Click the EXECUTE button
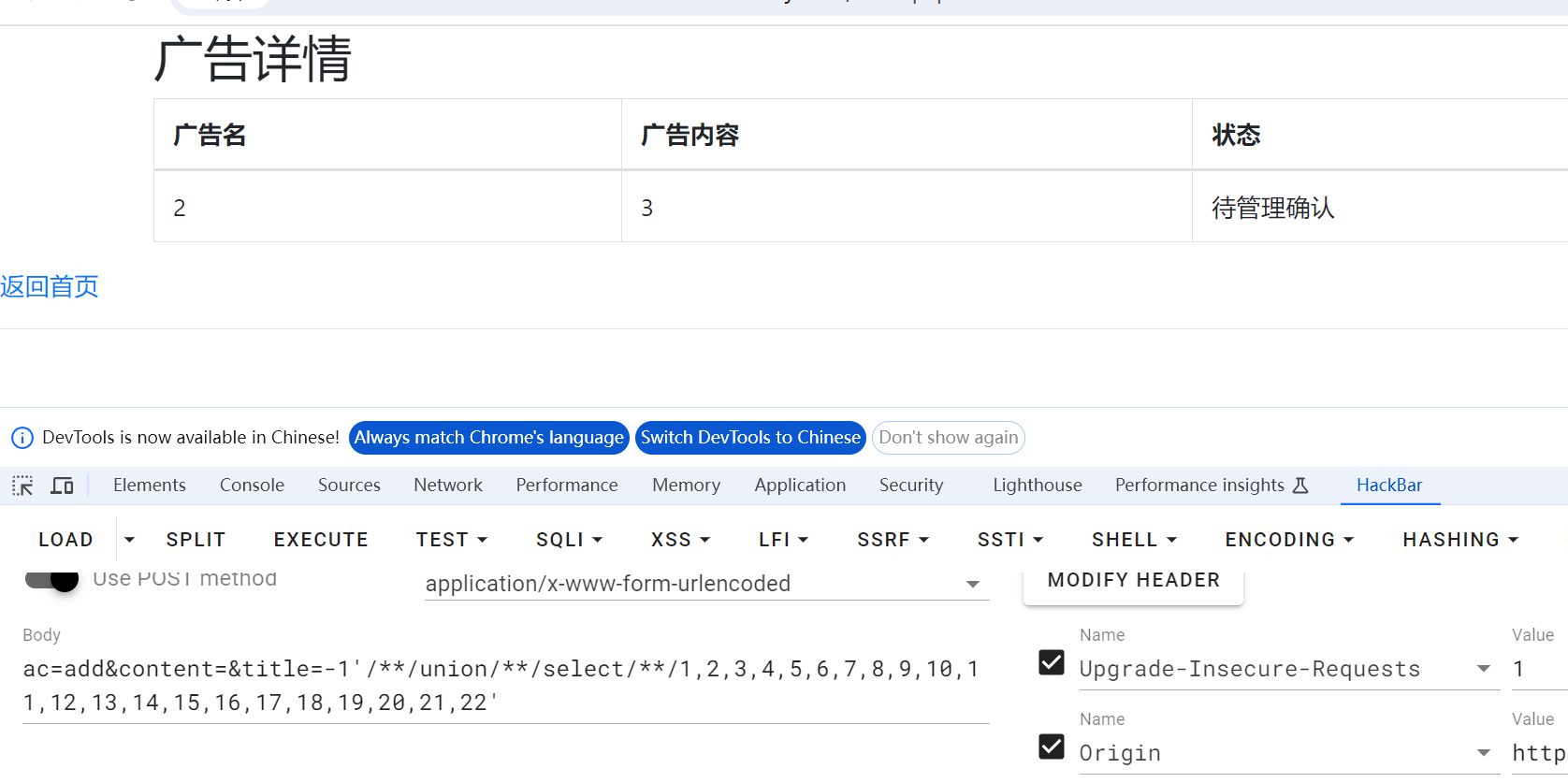The height and width of the screenshot is (783, 1568). pos(321,540)
